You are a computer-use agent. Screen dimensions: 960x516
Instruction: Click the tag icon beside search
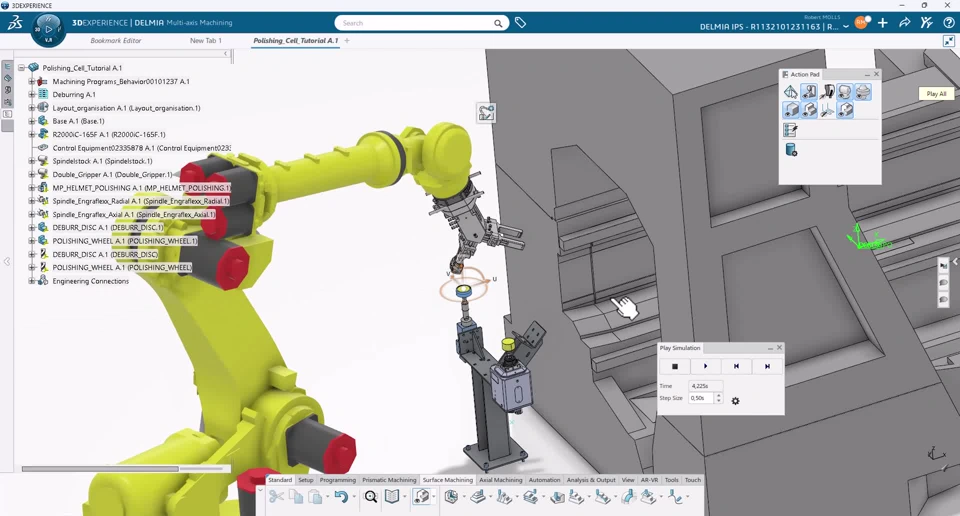click(x=520, y=23)
